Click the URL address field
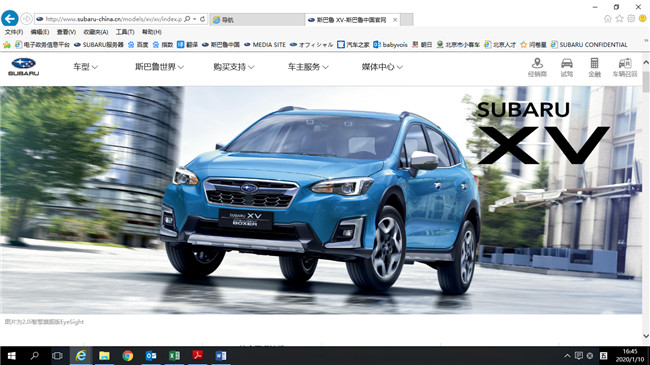This screenshot has height=365, width=650. (x=113, y=19)
